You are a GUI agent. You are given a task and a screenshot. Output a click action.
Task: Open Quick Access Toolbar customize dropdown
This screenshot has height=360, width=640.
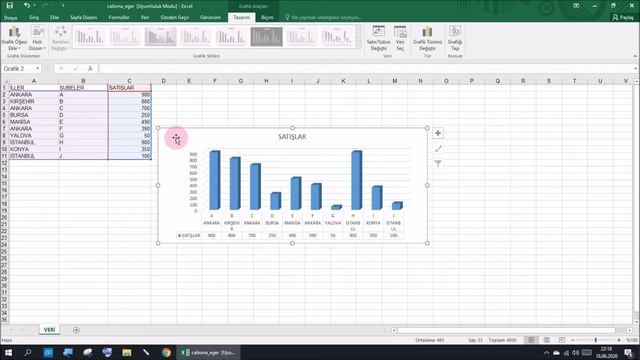pos(63,6)
